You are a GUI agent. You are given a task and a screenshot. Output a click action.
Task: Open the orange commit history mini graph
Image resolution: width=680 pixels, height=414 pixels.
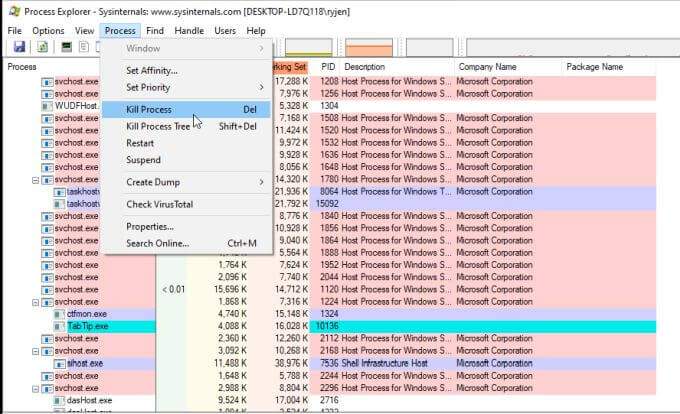tap(369, 48)
